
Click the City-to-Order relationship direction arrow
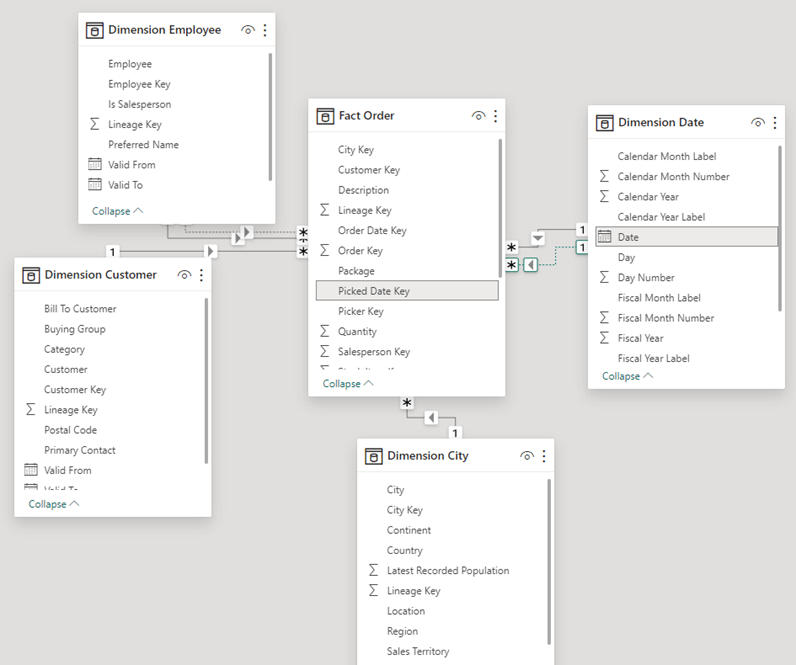coord(431,417)
